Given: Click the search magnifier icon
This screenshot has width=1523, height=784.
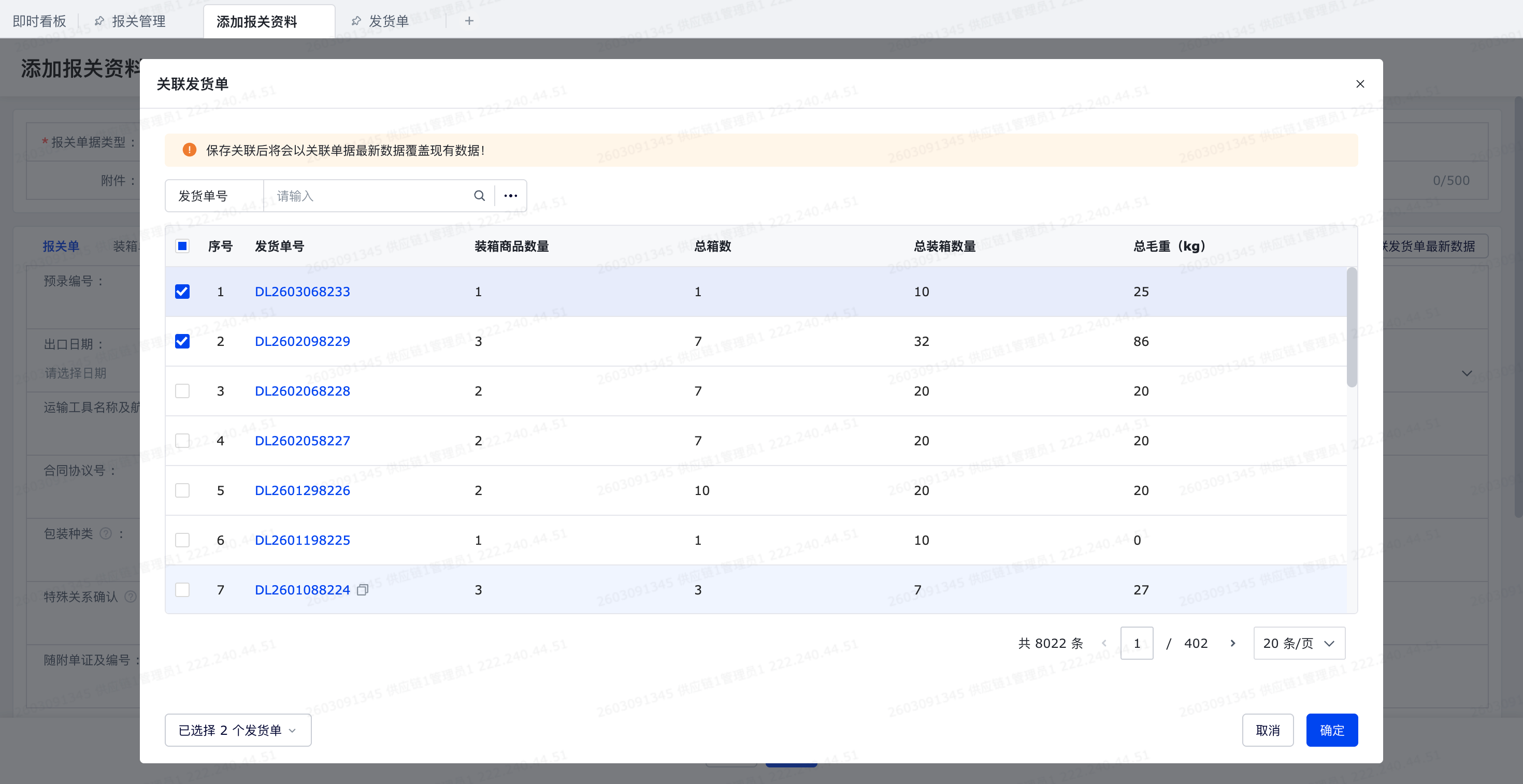Looking at the screenshot, I should [479, 196].
